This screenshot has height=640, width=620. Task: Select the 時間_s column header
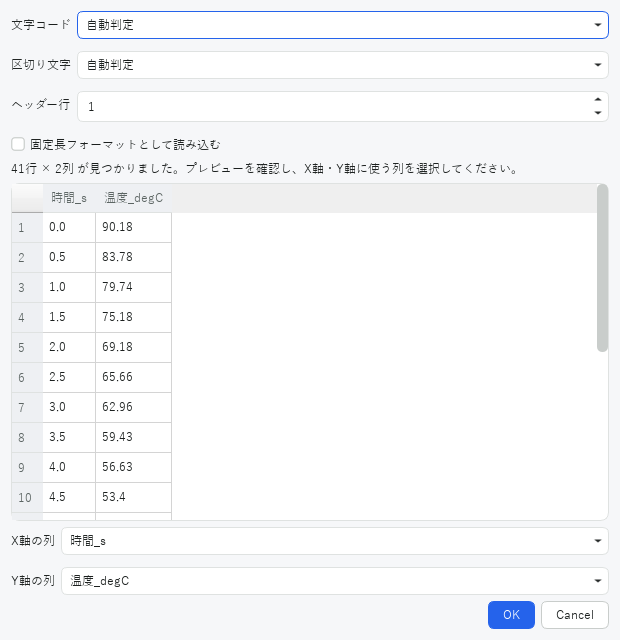coord(69,198)
